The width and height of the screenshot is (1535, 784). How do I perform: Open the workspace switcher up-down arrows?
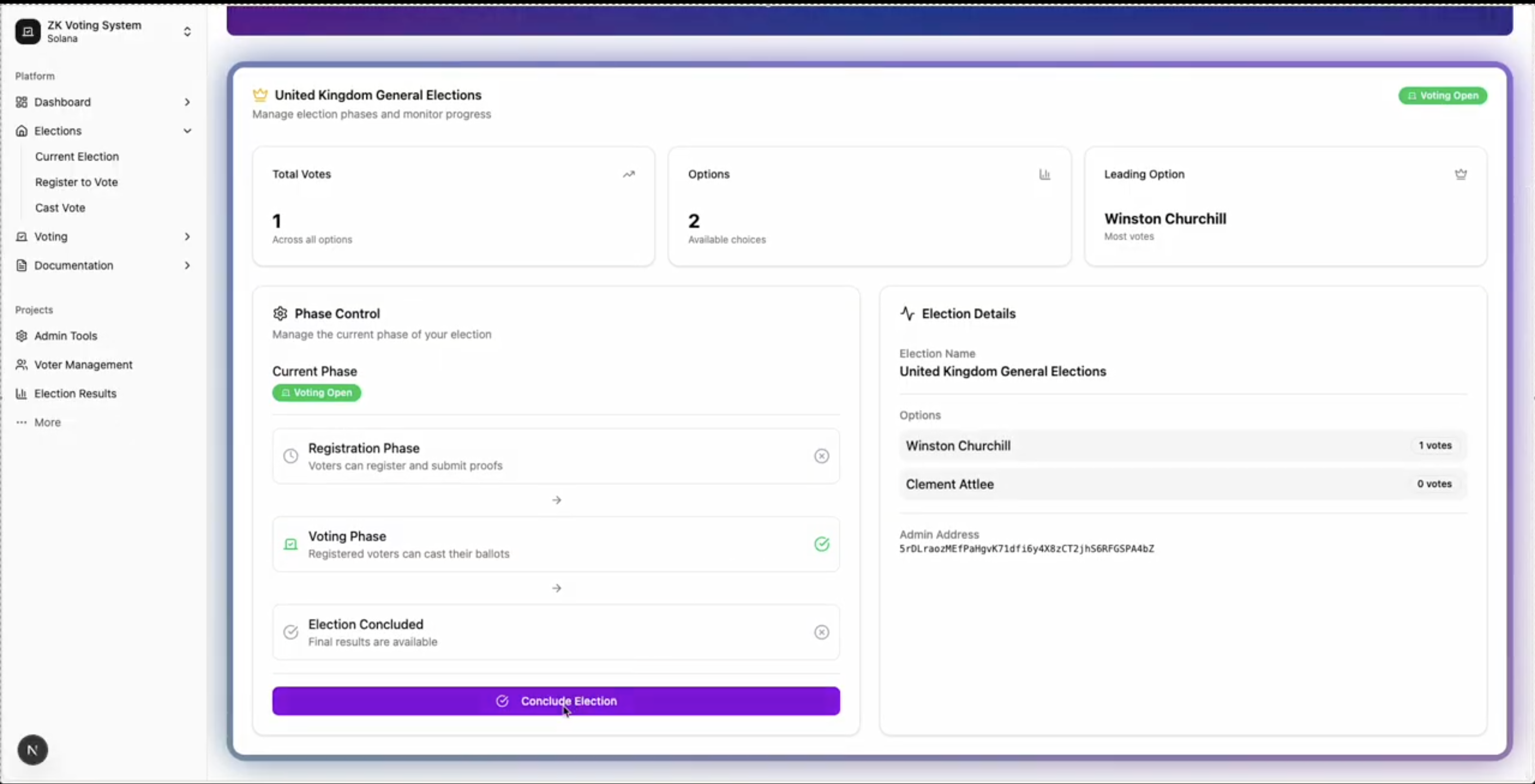coord(187,31)
